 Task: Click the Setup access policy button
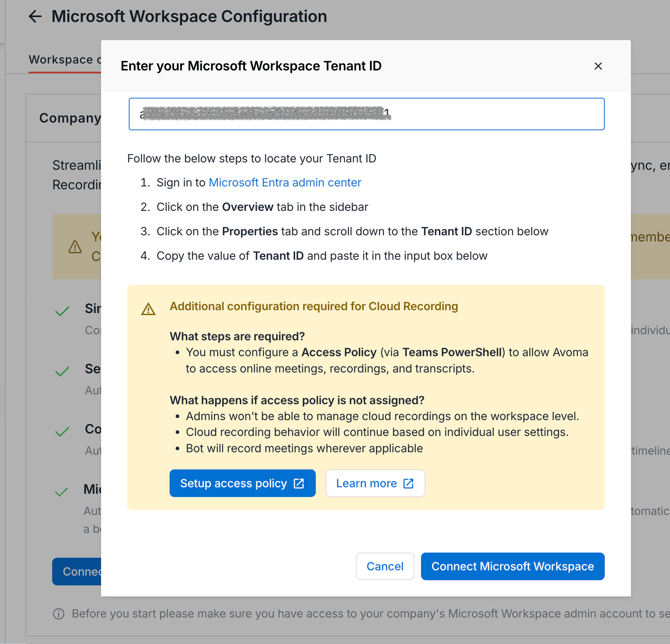[x=242, y=483]
